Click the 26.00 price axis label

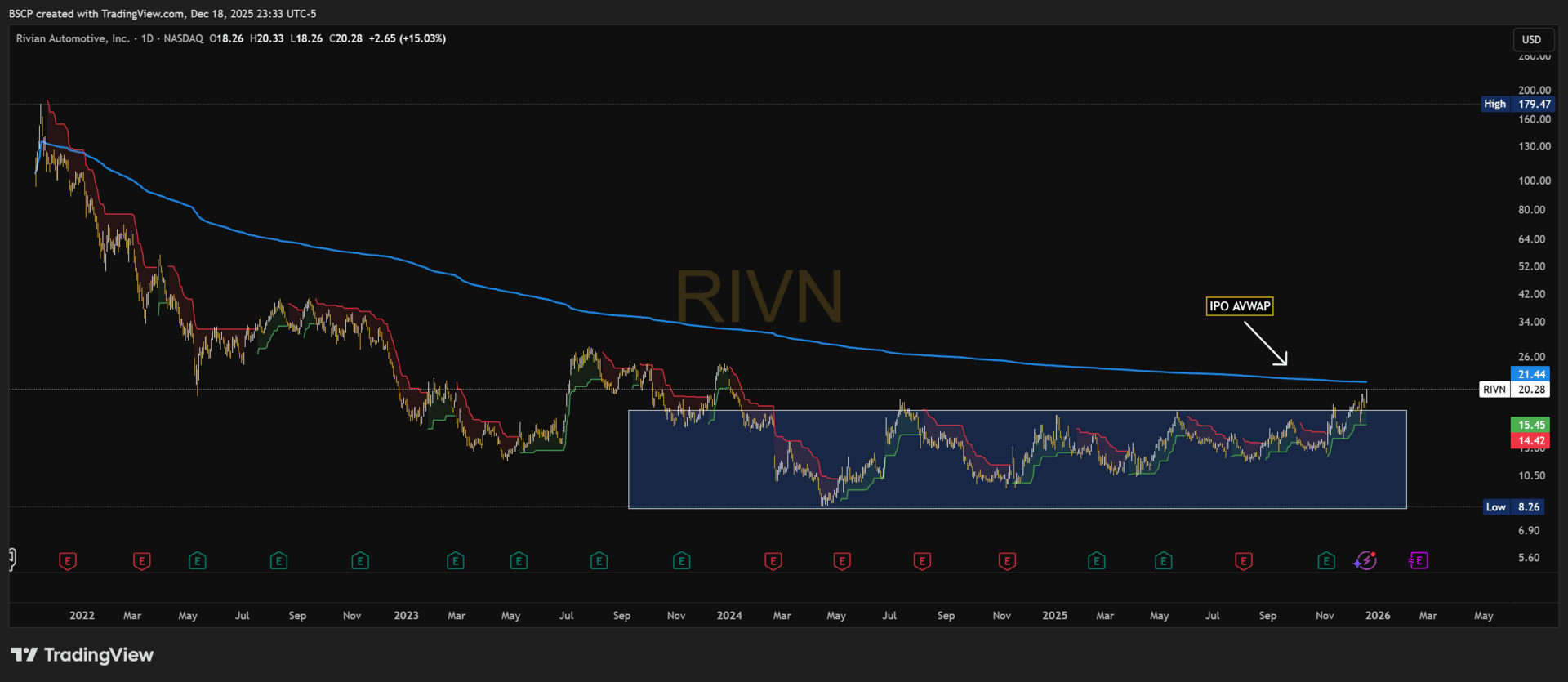click(x=1532, y=357)
